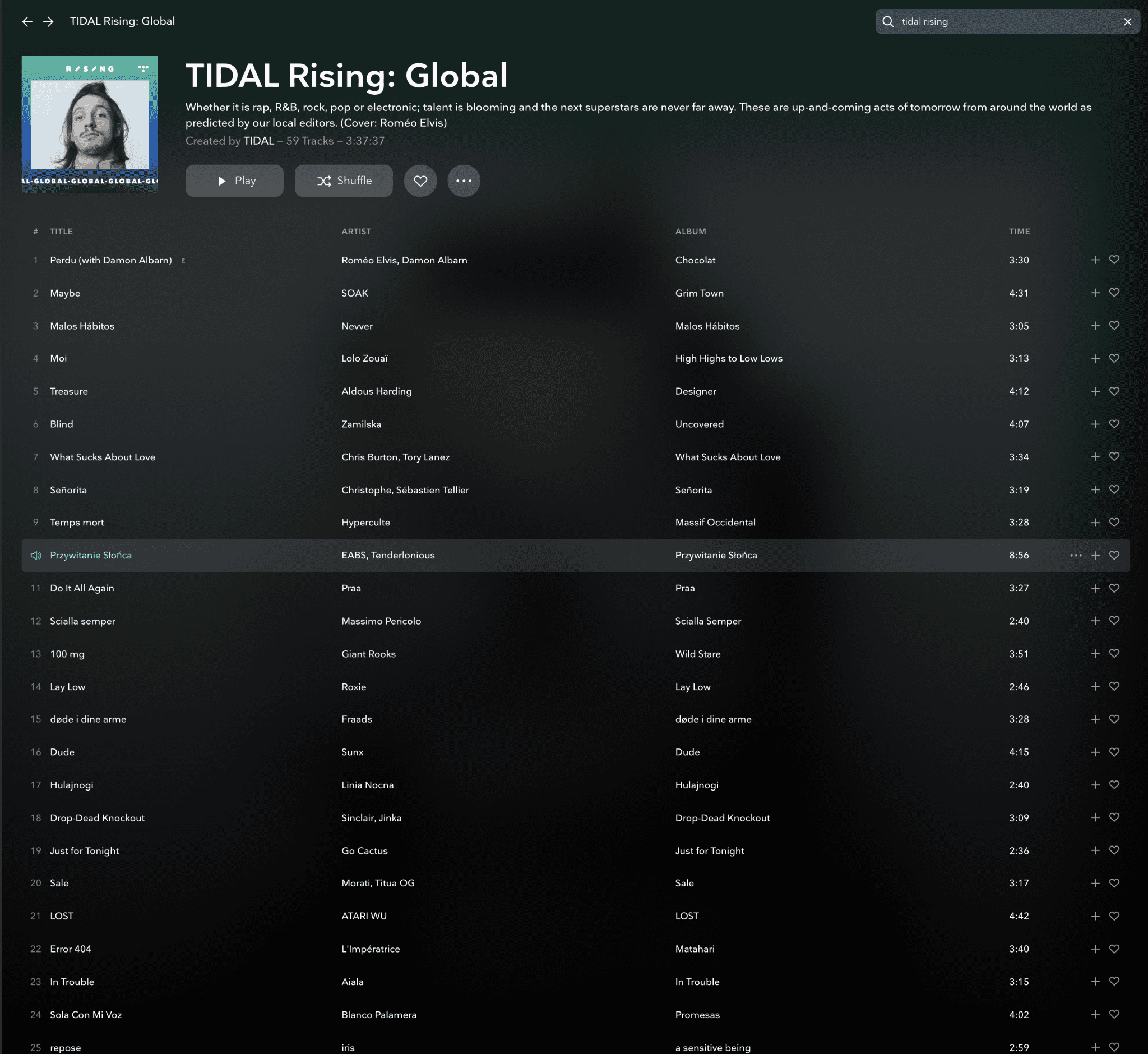This screenshot has height=1054, width=1148.
Task: Add Error 404 track via plus icon
Action: tap(1095, 949)
